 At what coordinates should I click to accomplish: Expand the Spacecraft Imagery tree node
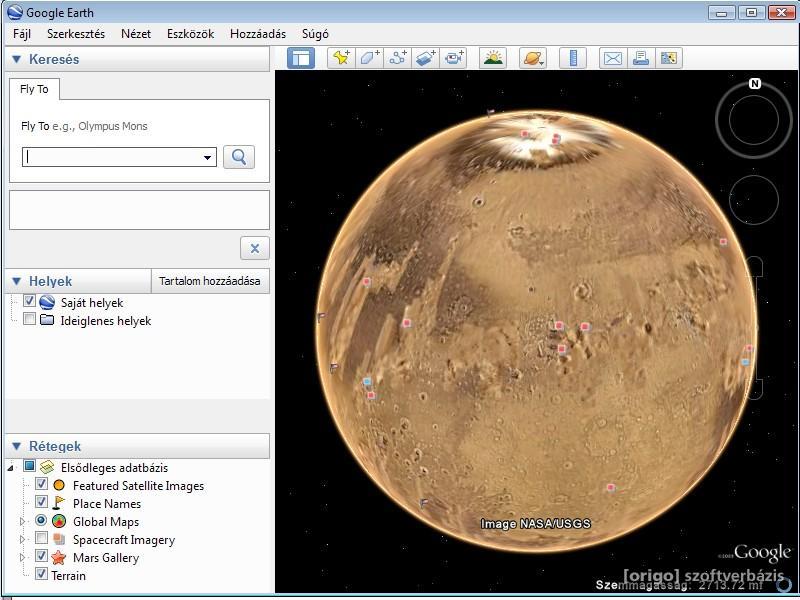click(22, 539)
